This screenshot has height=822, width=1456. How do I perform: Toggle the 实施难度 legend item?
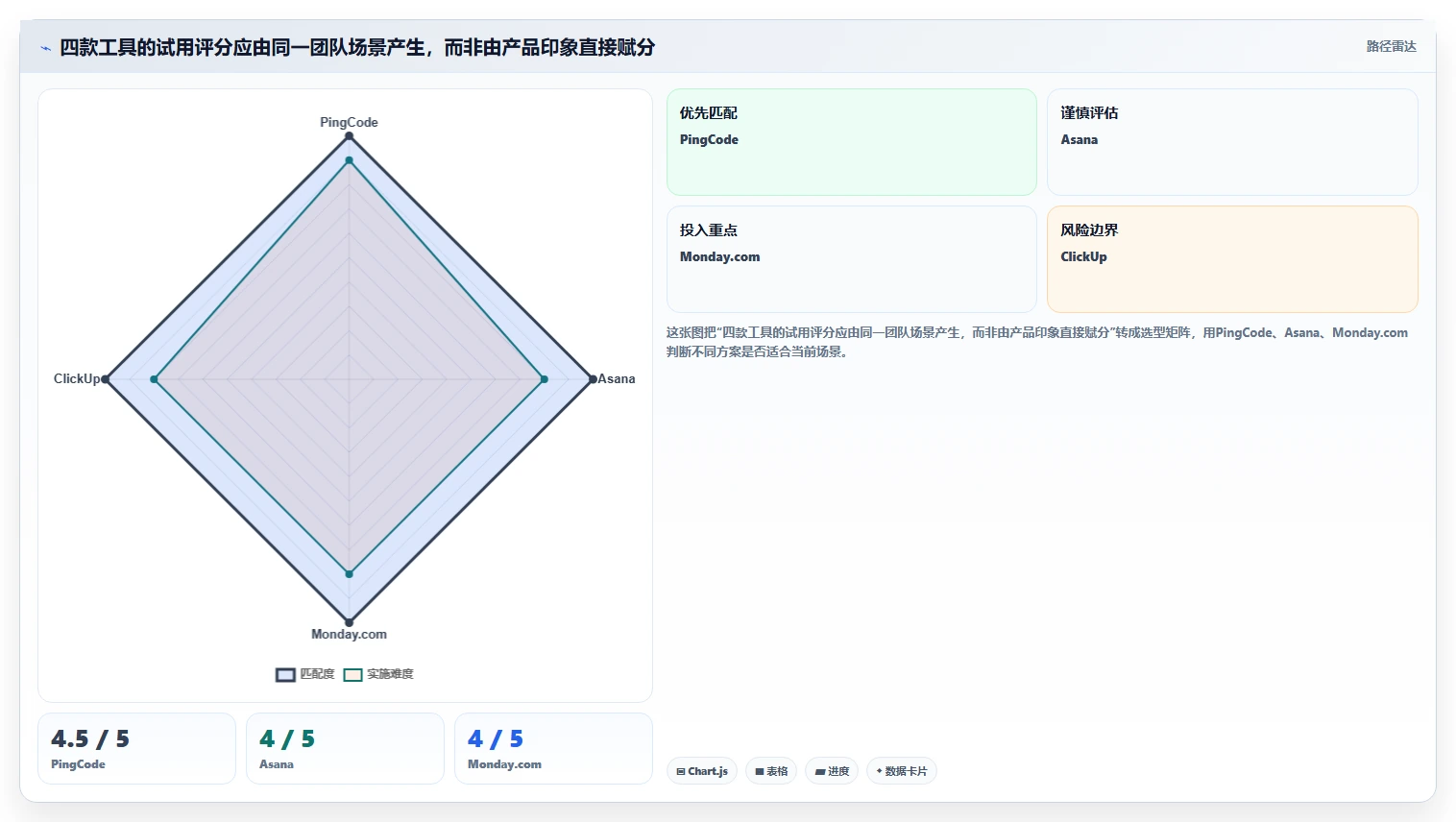(378, 674)
